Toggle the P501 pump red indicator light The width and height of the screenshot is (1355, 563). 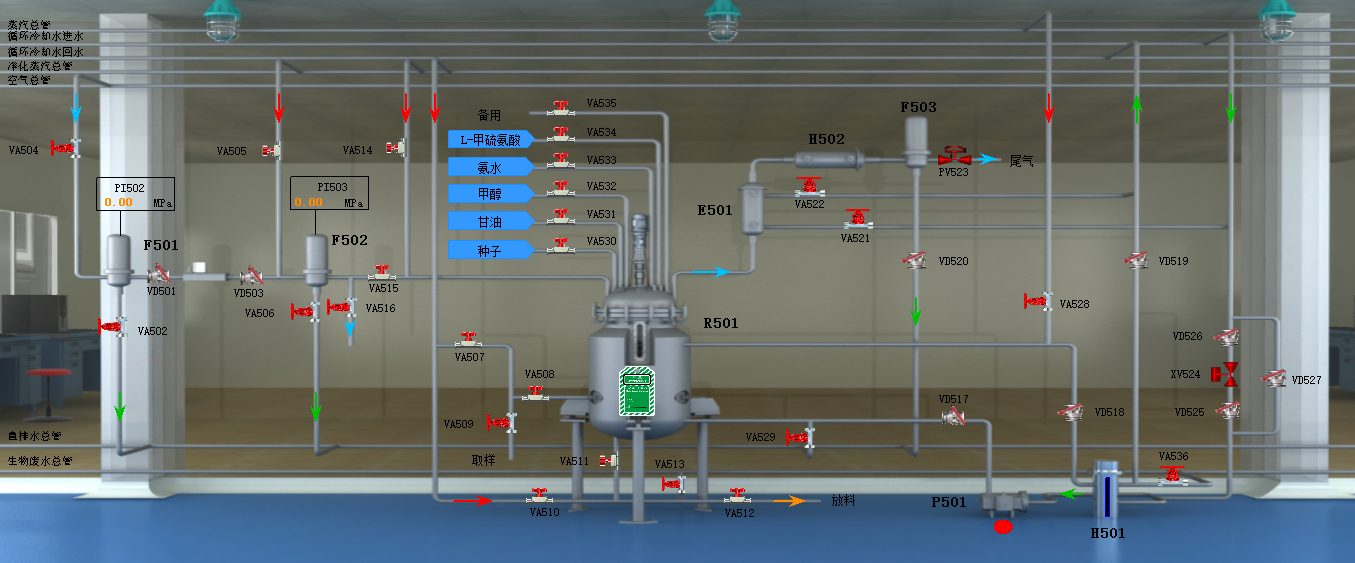click(x=1003, y=526)
